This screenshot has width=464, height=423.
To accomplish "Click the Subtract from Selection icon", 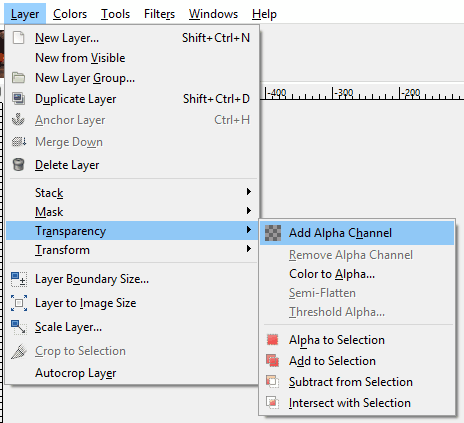I will tap(273, 382).
